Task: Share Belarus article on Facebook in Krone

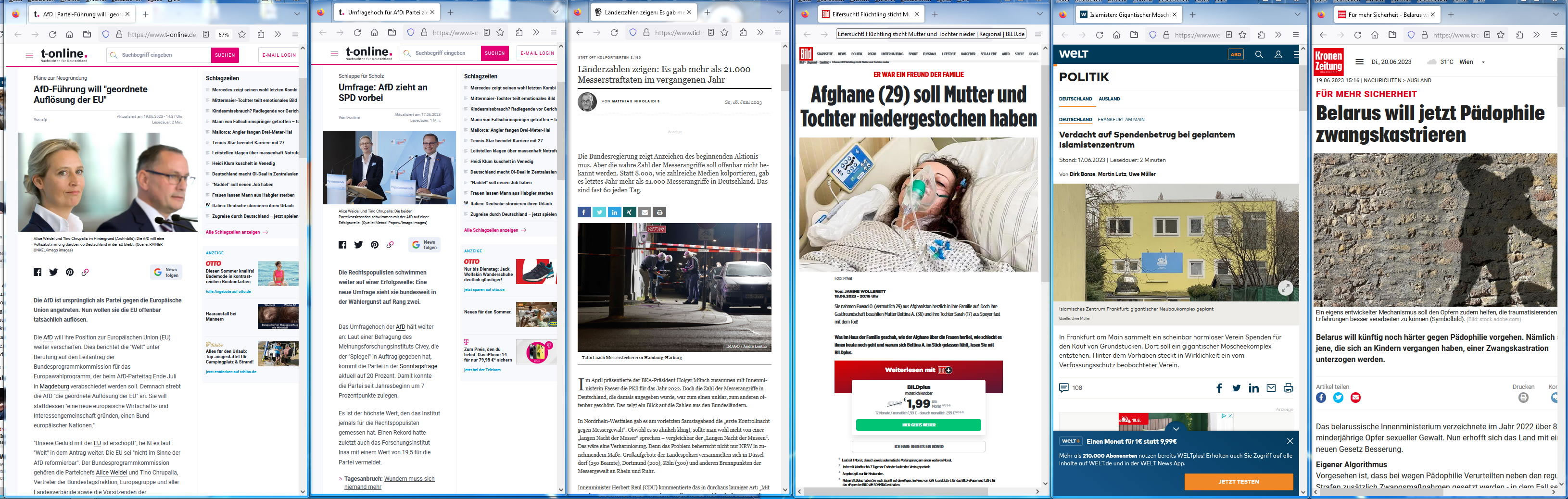Action: 1321,398
